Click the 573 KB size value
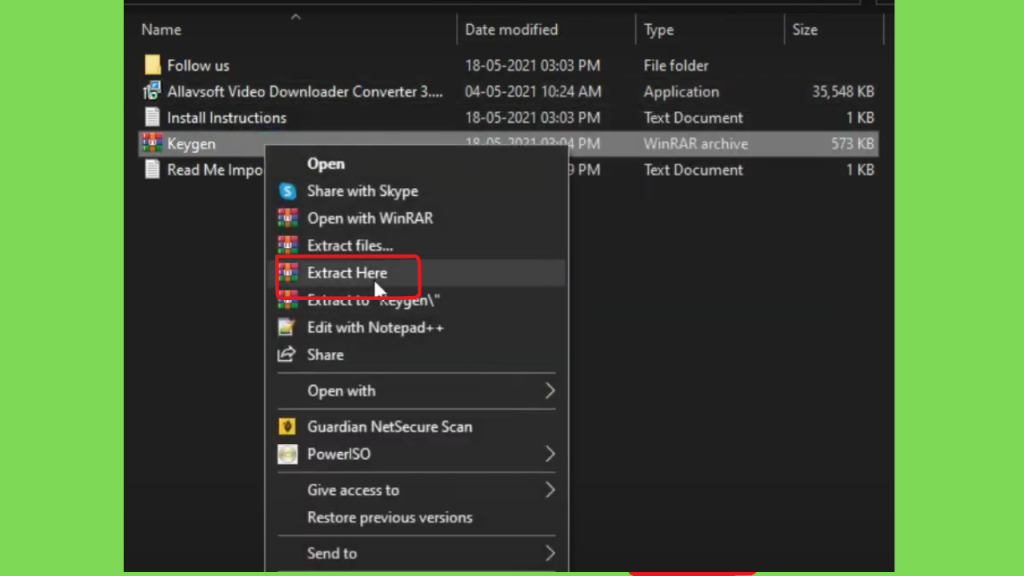This screenshot has height=576, width=1024. (x=852, y=144)
